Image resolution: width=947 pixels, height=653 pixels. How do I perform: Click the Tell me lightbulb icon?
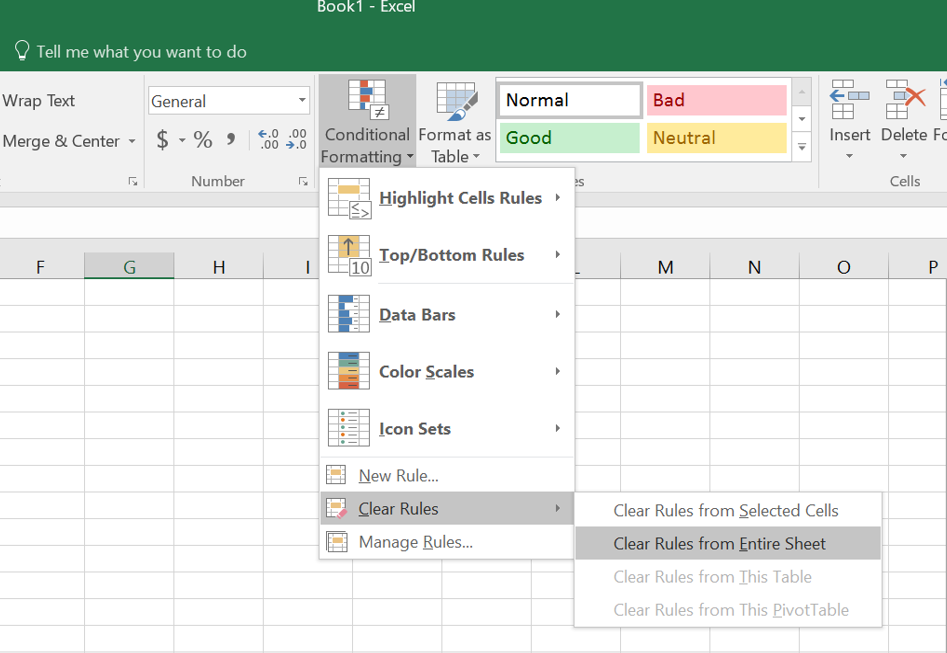(22, 51)
